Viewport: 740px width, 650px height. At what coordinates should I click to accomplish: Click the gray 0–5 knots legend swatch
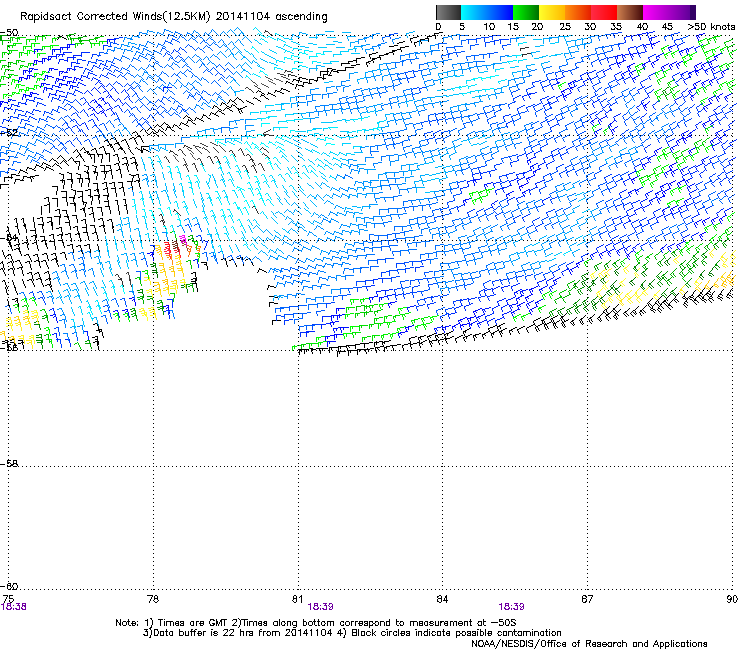tap(448, 12)
